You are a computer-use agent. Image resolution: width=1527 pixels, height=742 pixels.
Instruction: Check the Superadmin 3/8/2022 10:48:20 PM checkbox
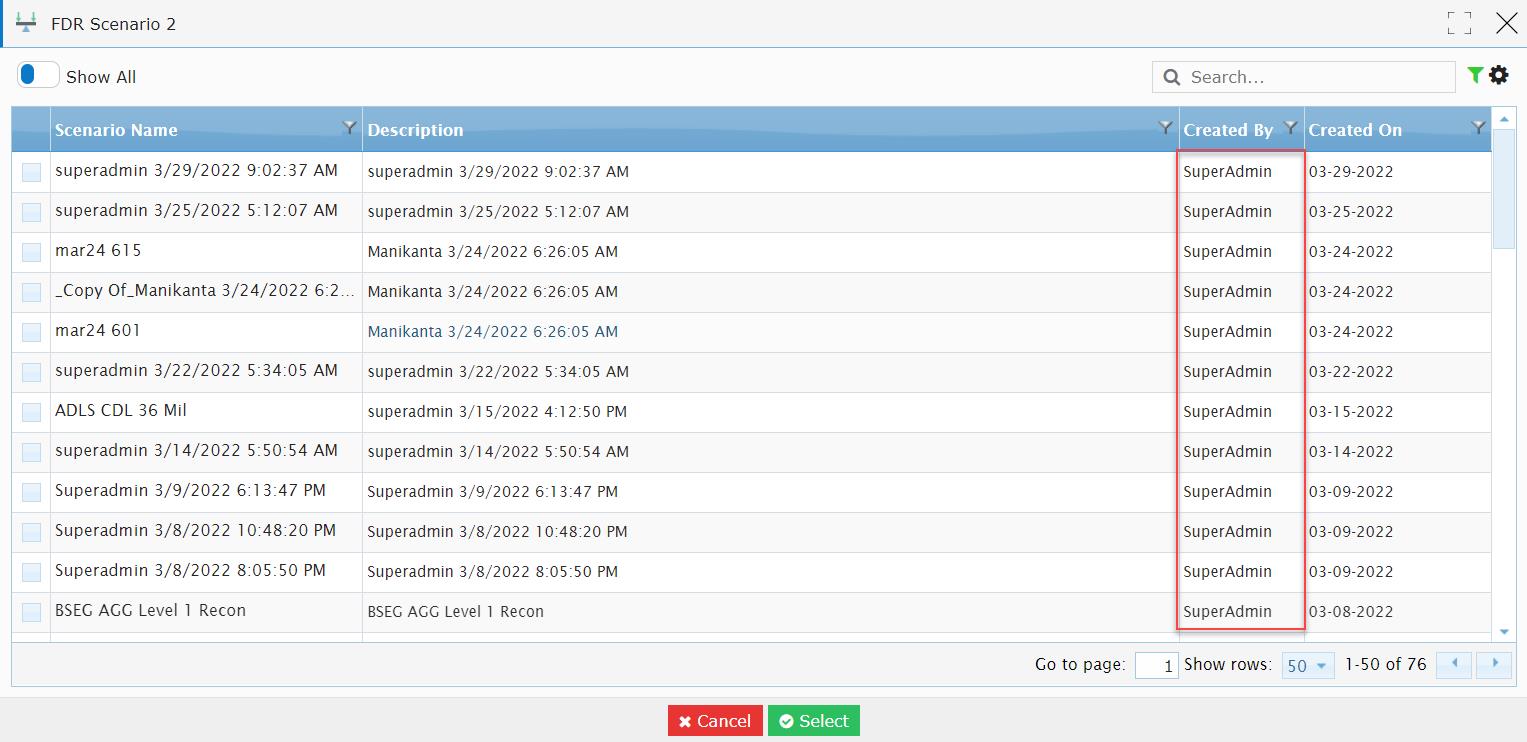(31, 532)
